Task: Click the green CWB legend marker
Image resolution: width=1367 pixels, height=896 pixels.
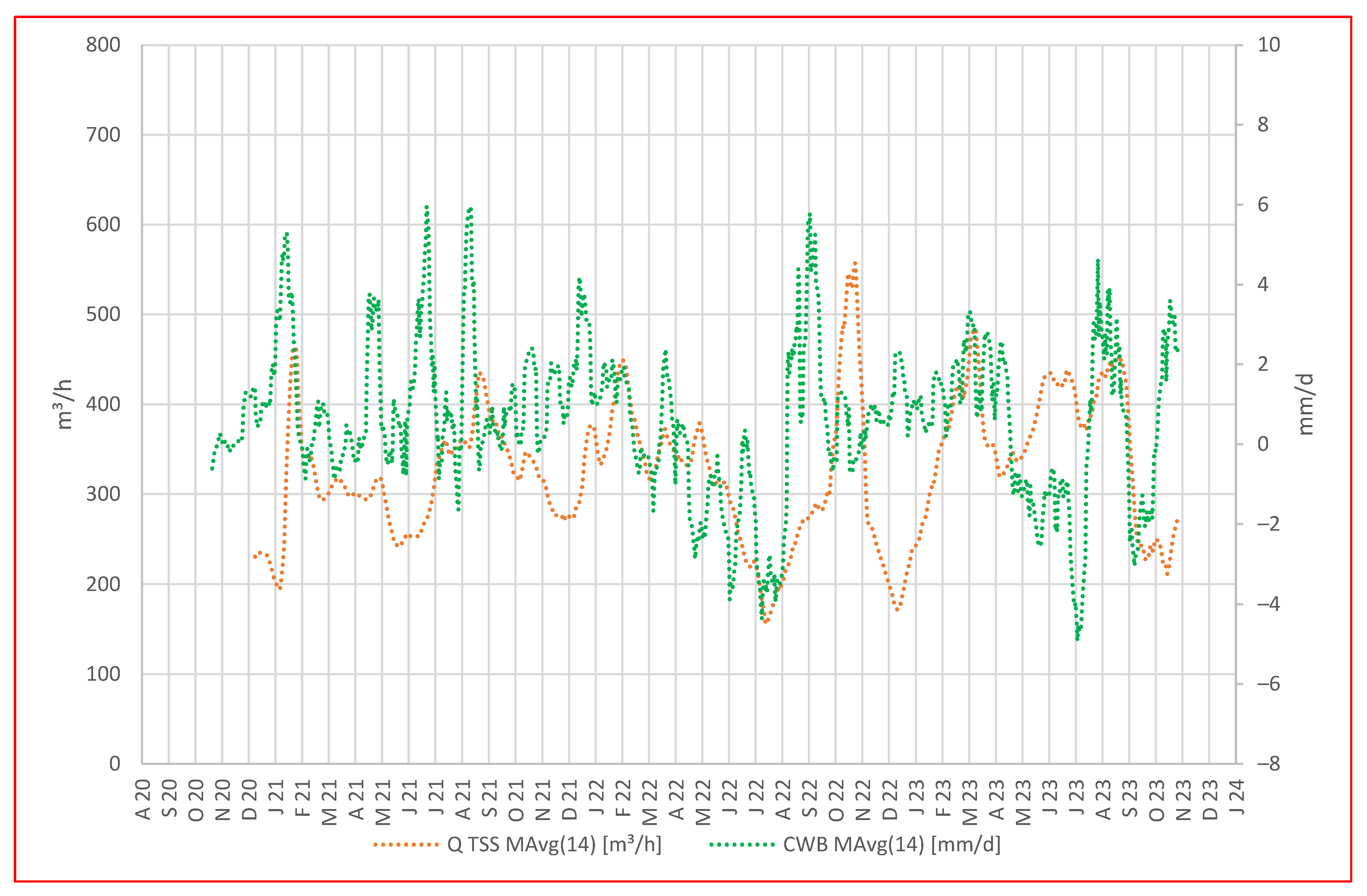Action: (x=742, y=845)
